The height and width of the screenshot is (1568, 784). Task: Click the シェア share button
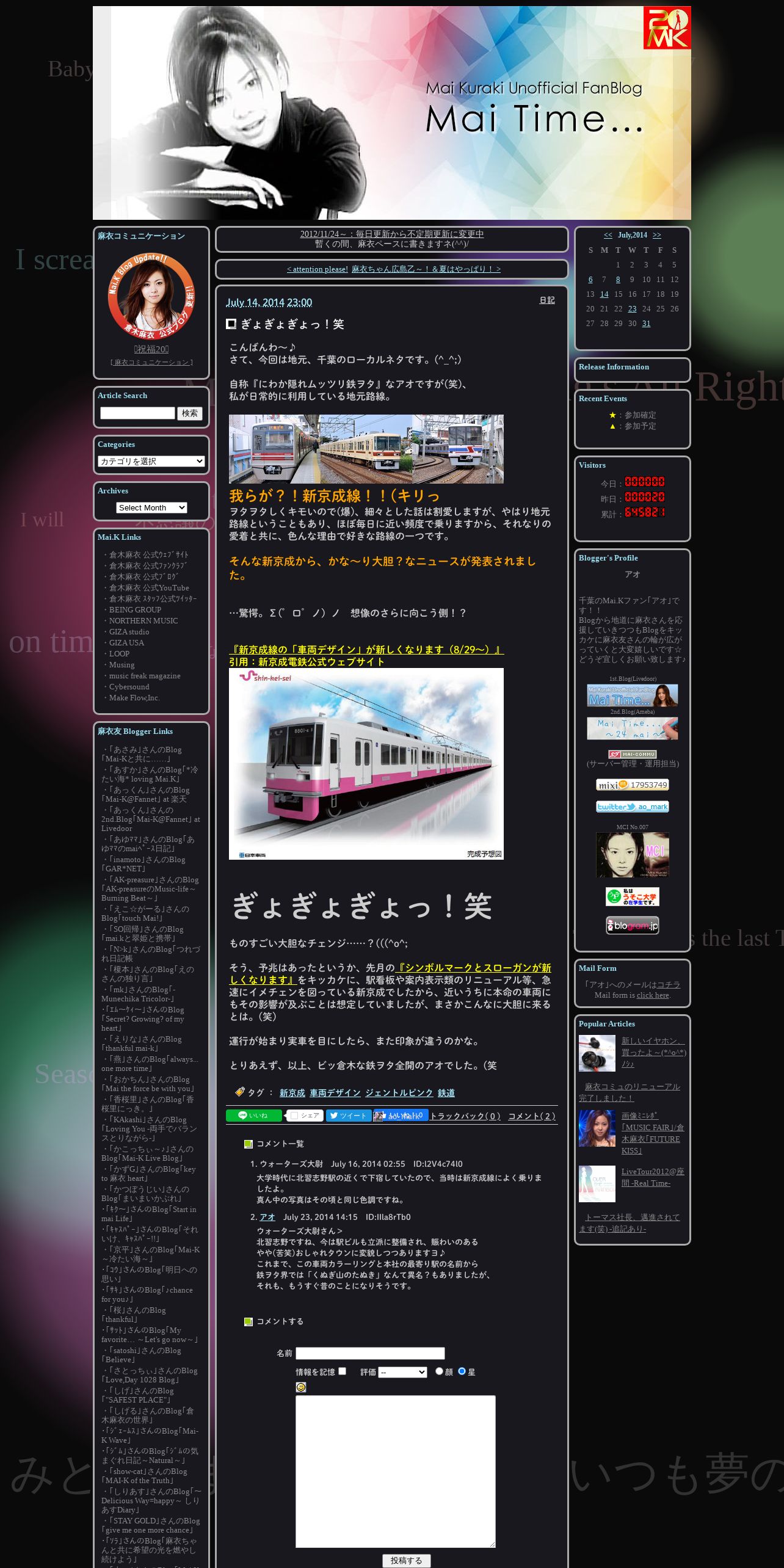pyautogui.click(x=305, y=1116)
